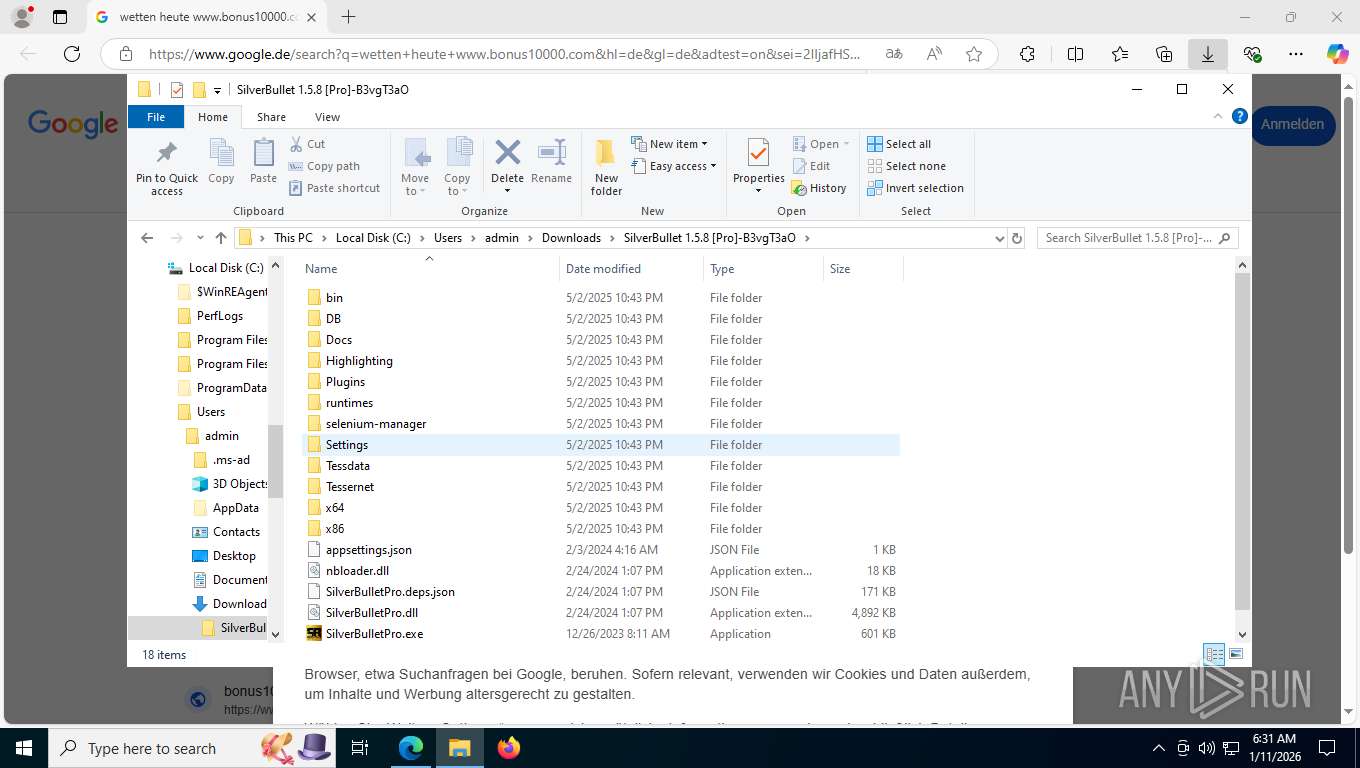Viewport: 1360px width, 768px height.
Task: Sort by the Size column header
Action: tap(863, 268)
